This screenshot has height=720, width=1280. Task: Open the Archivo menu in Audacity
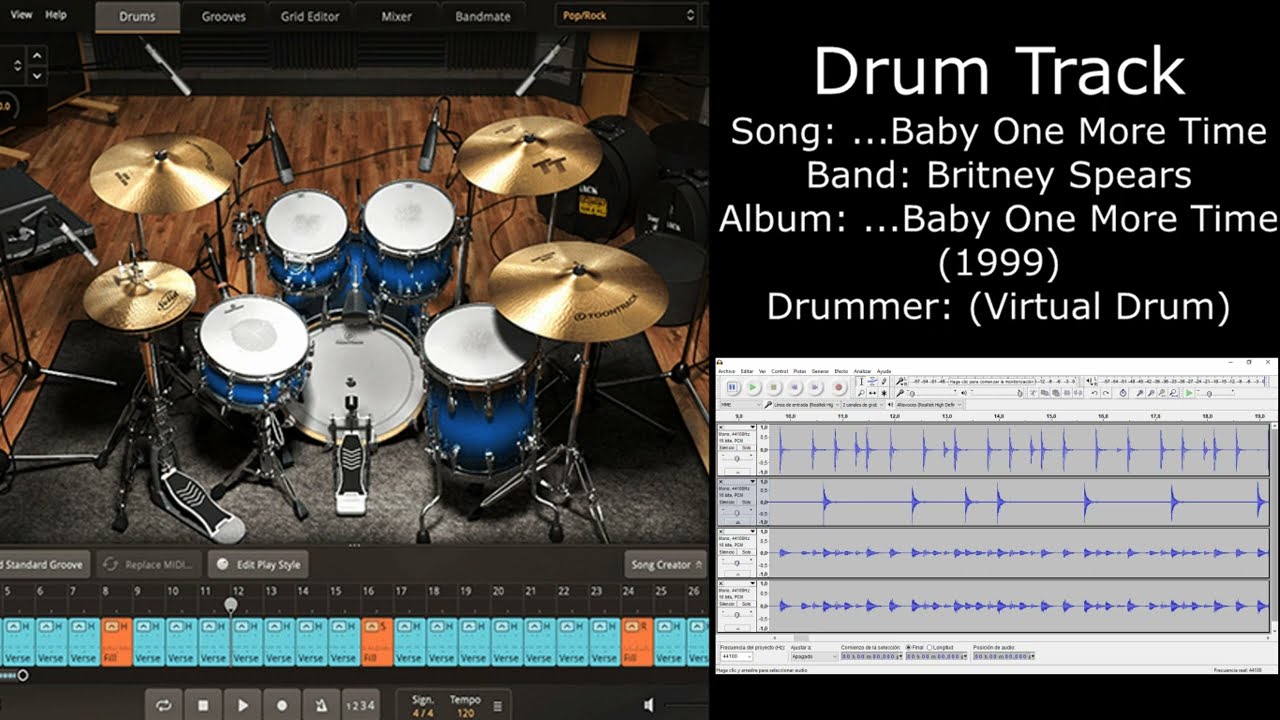[726, 371]
